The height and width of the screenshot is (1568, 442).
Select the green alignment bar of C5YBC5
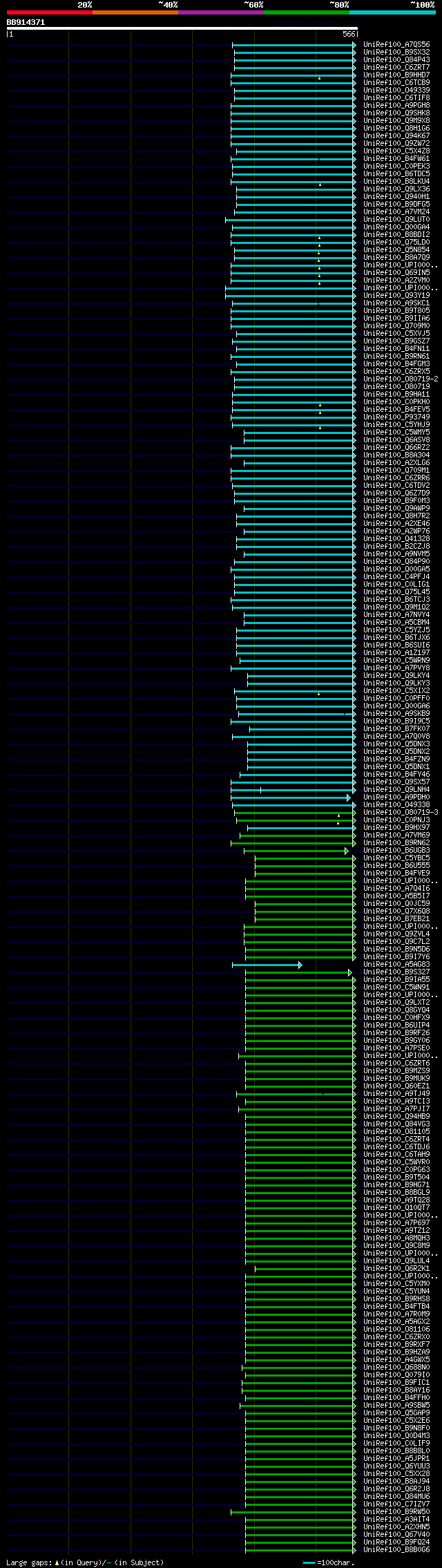coord(305,858)
